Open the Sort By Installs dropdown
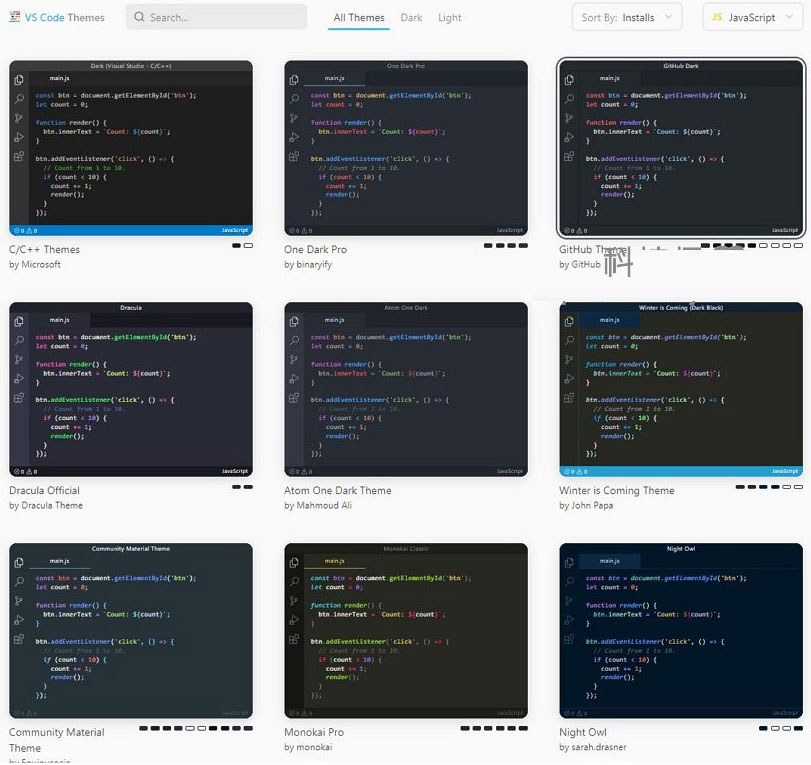The height and width of the screenshot is (765, 811). (627, 17)
